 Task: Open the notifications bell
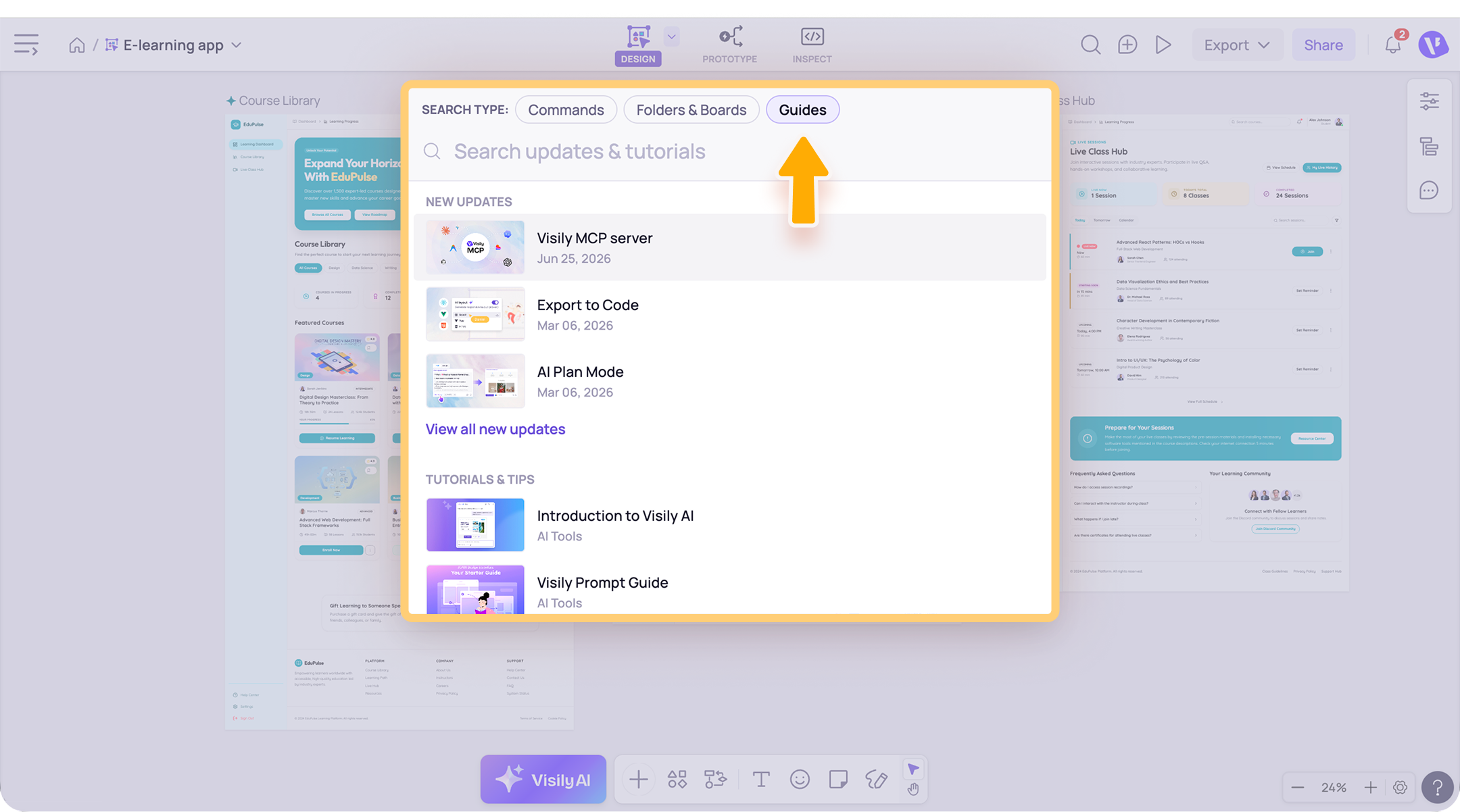tap(1392, 45)
